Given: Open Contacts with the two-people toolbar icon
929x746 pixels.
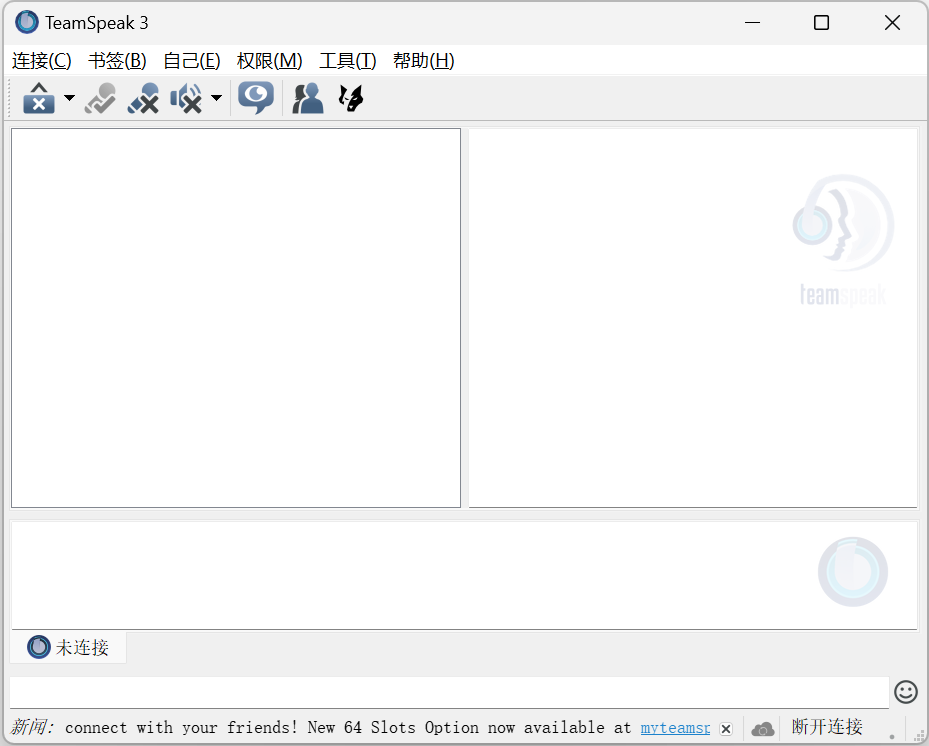Looking at the screenshot, I should click(x=307, y=98).
